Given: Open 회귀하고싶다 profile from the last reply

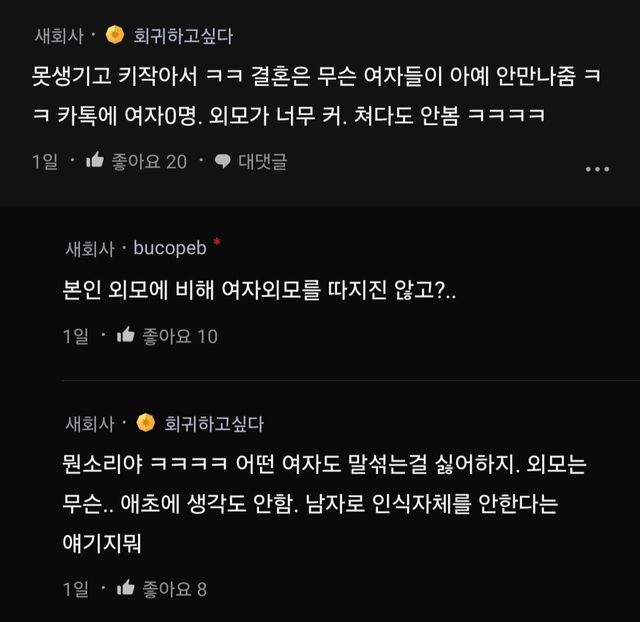Looking at the screenshot, I should [x=214, y=423].
